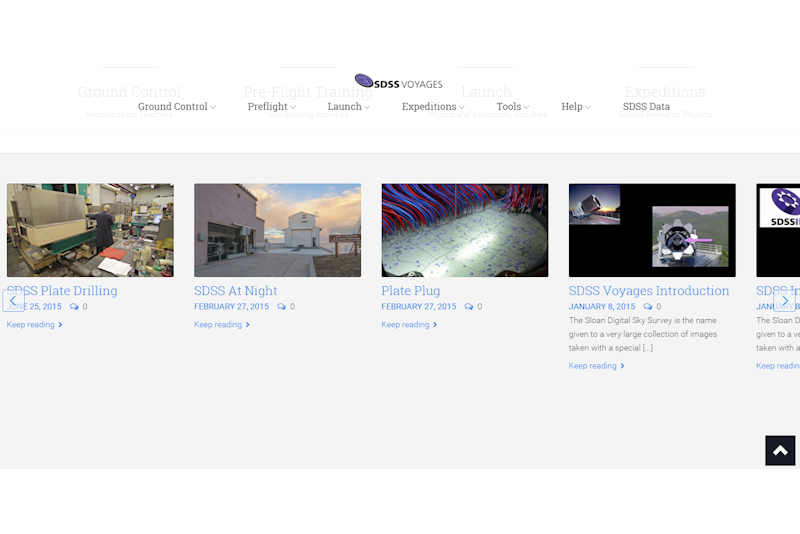Click the JANUARY 8, 2015 date under SDSS Voyages Introduction
This screenshot has height=534, width=800.
coord(602,307)
